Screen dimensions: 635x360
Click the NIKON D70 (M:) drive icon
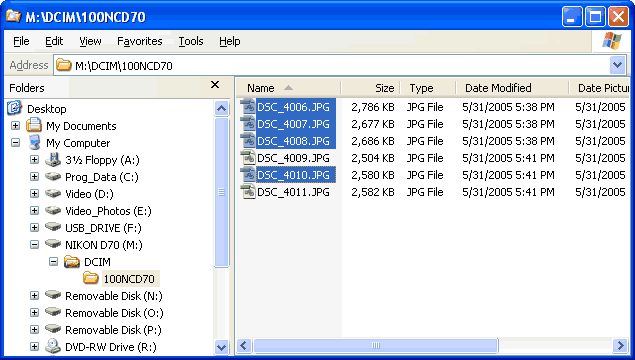pyautogui.click(x=53, y=244)
